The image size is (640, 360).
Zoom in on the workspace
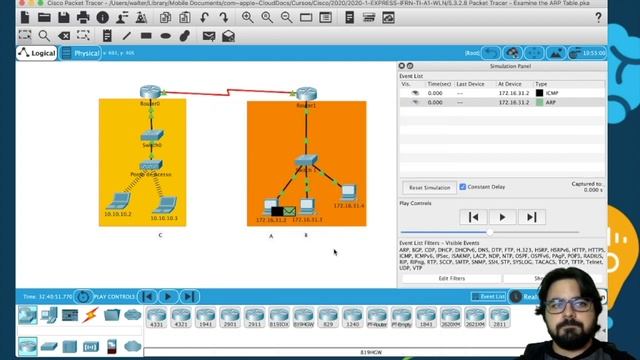247,18
